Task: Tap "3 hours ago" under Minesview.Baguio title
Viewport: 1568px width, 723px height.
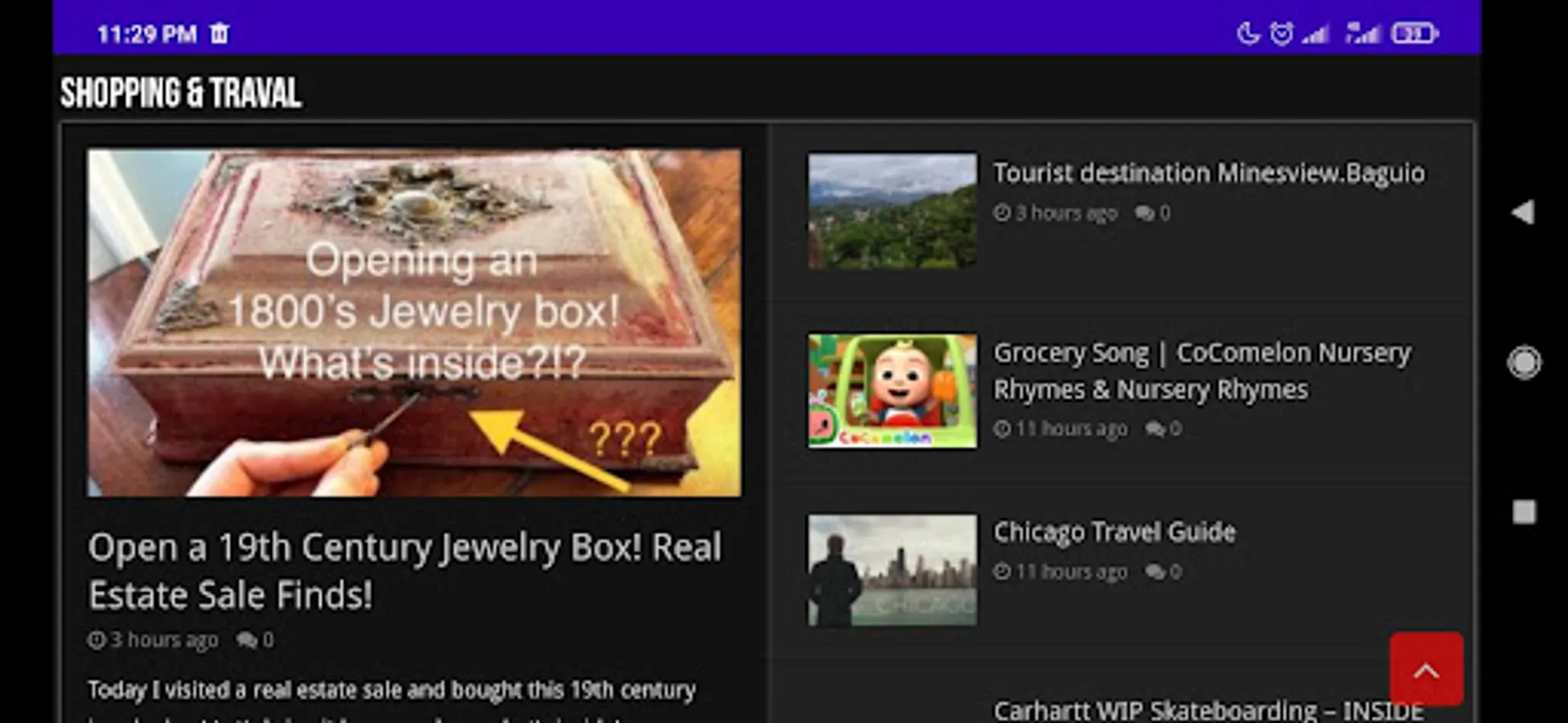Action: [x=1056, y=213]
